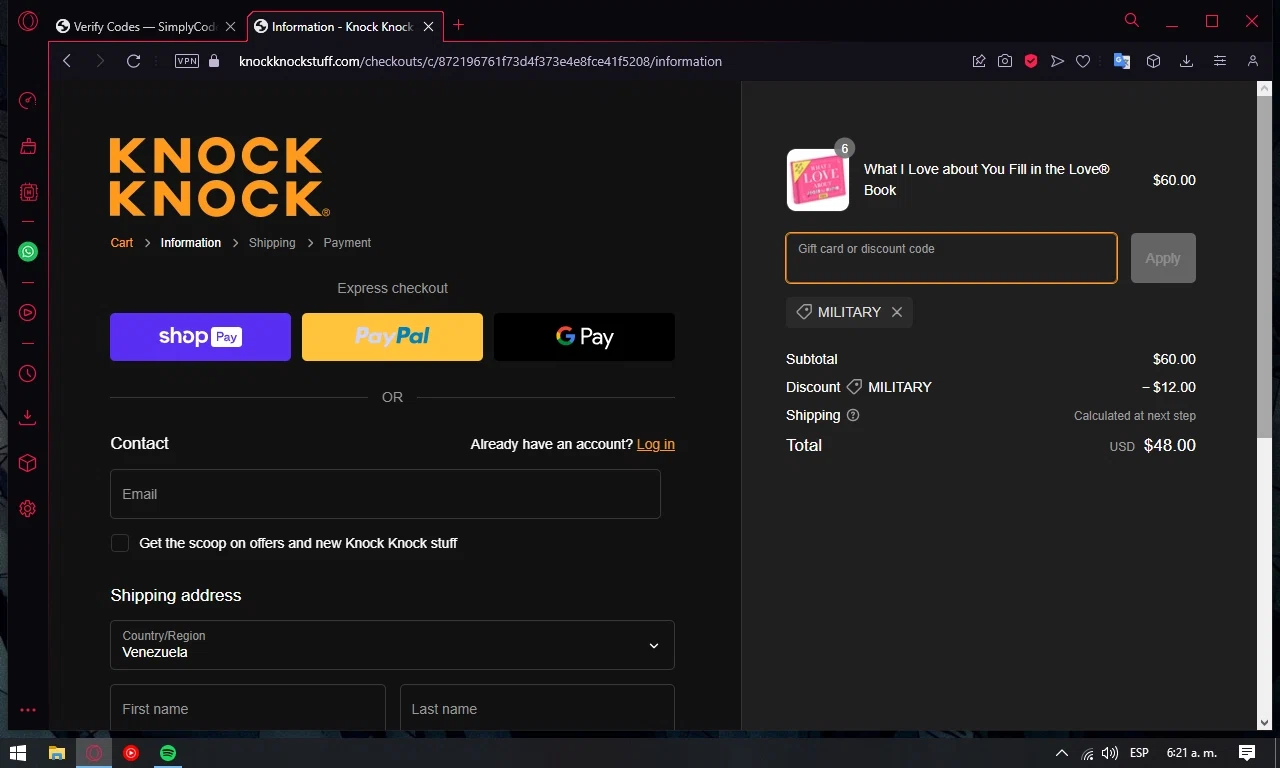Reload the current page

coord(133,61)
